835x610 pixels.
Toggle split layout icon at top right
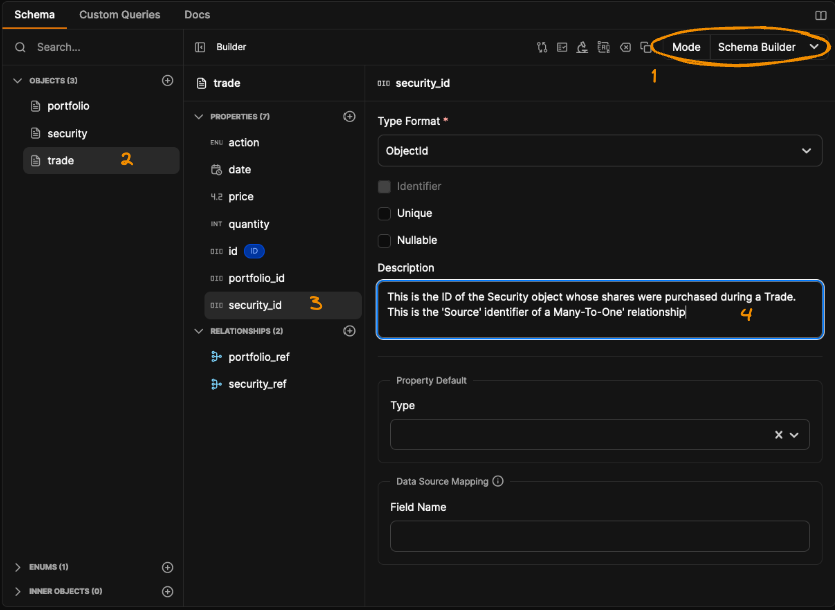pos(821,15)
